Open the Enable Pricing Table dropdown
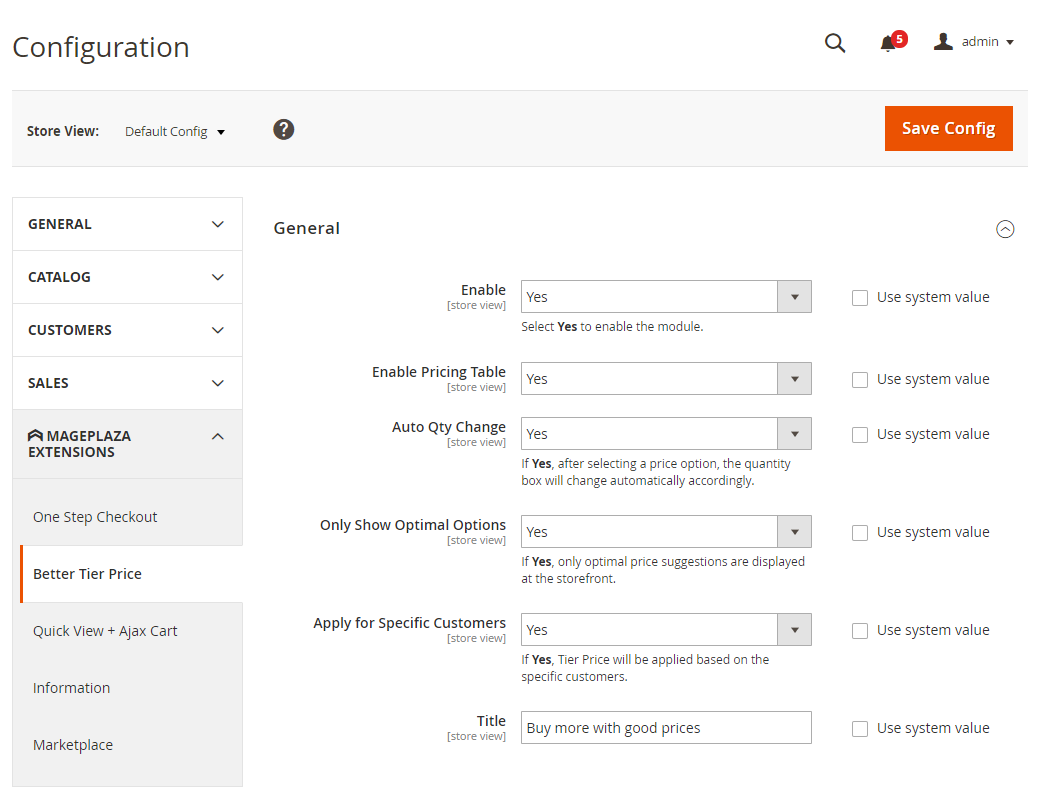Viewport: 1047px width, 787px height. point(665,379)
